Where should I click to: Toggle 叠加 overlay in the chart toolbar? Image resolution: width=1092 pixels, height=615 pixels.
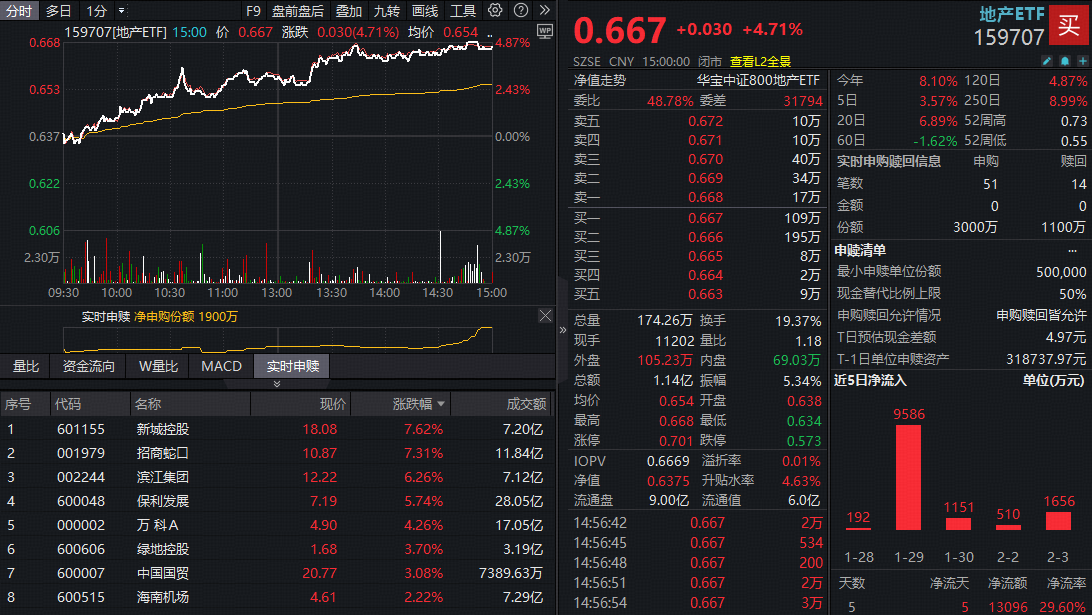point(349,11)
